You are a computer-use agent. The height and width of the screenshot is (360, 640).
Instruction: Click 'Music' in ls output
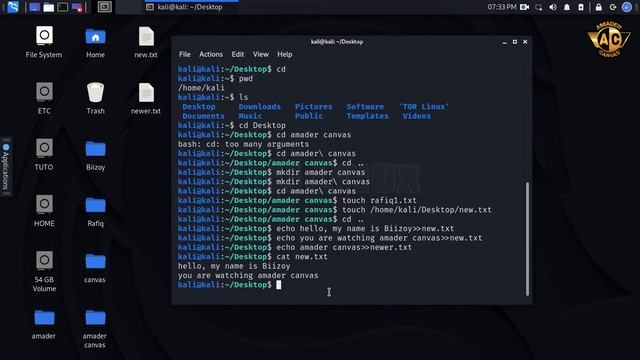pyautogui.click(x=250, y=116)
